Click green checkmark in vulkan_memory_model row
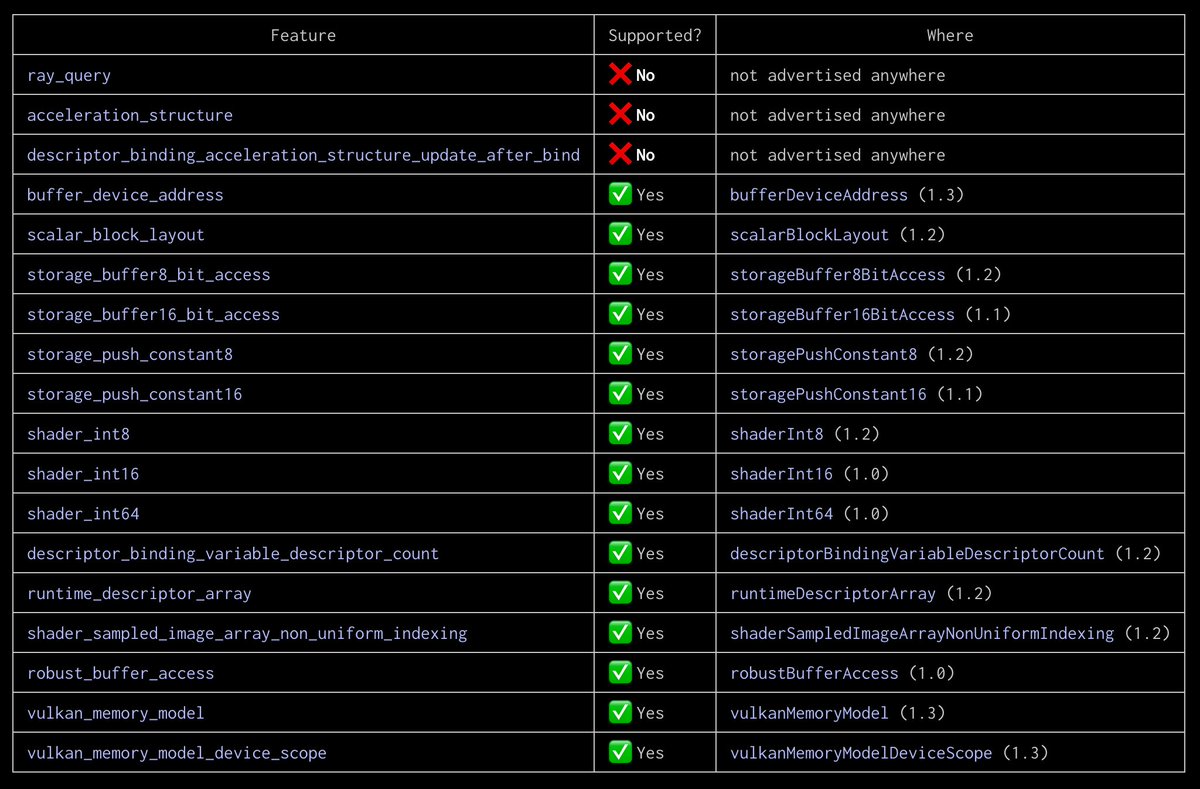 (620, 712)
